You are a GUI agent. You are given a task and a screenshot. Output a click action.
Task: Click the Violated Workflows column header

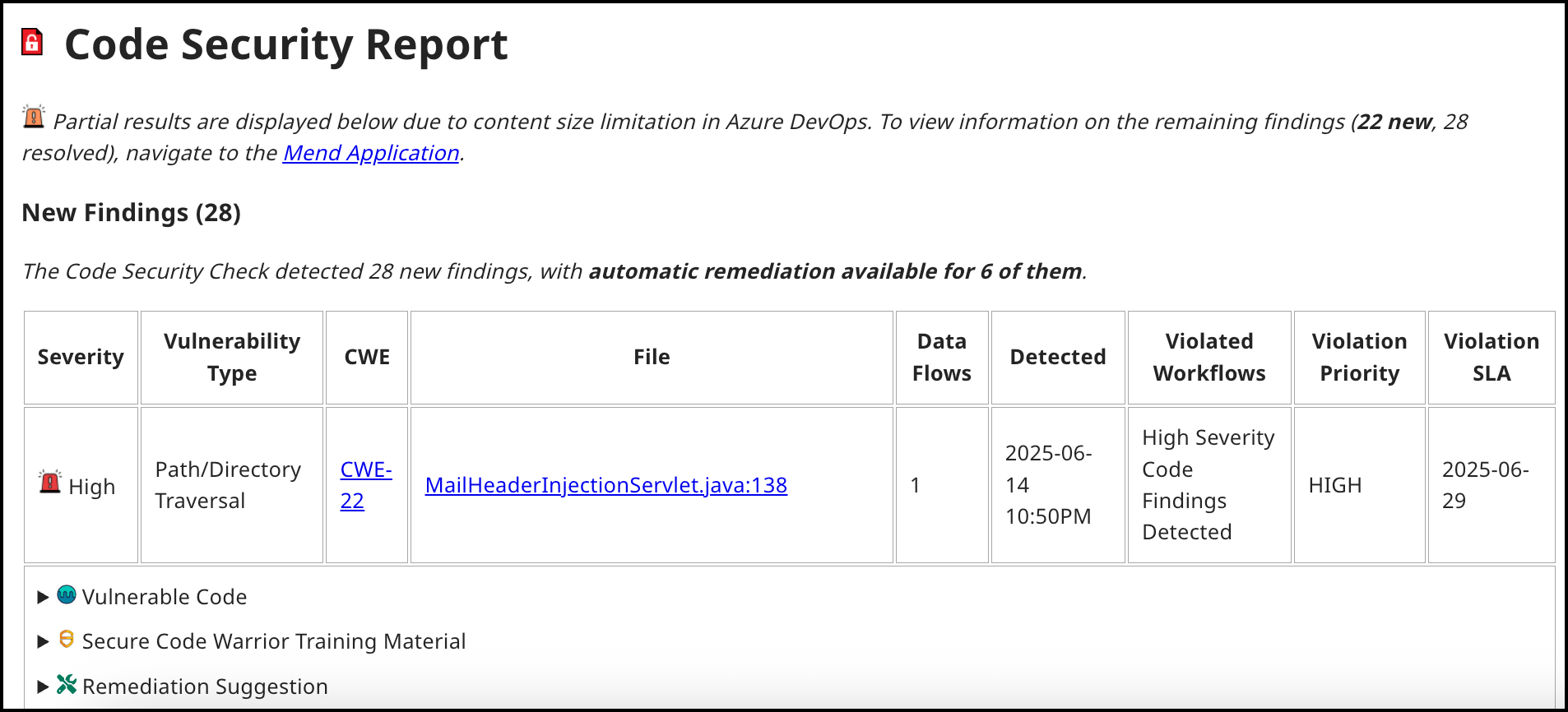1209,358
